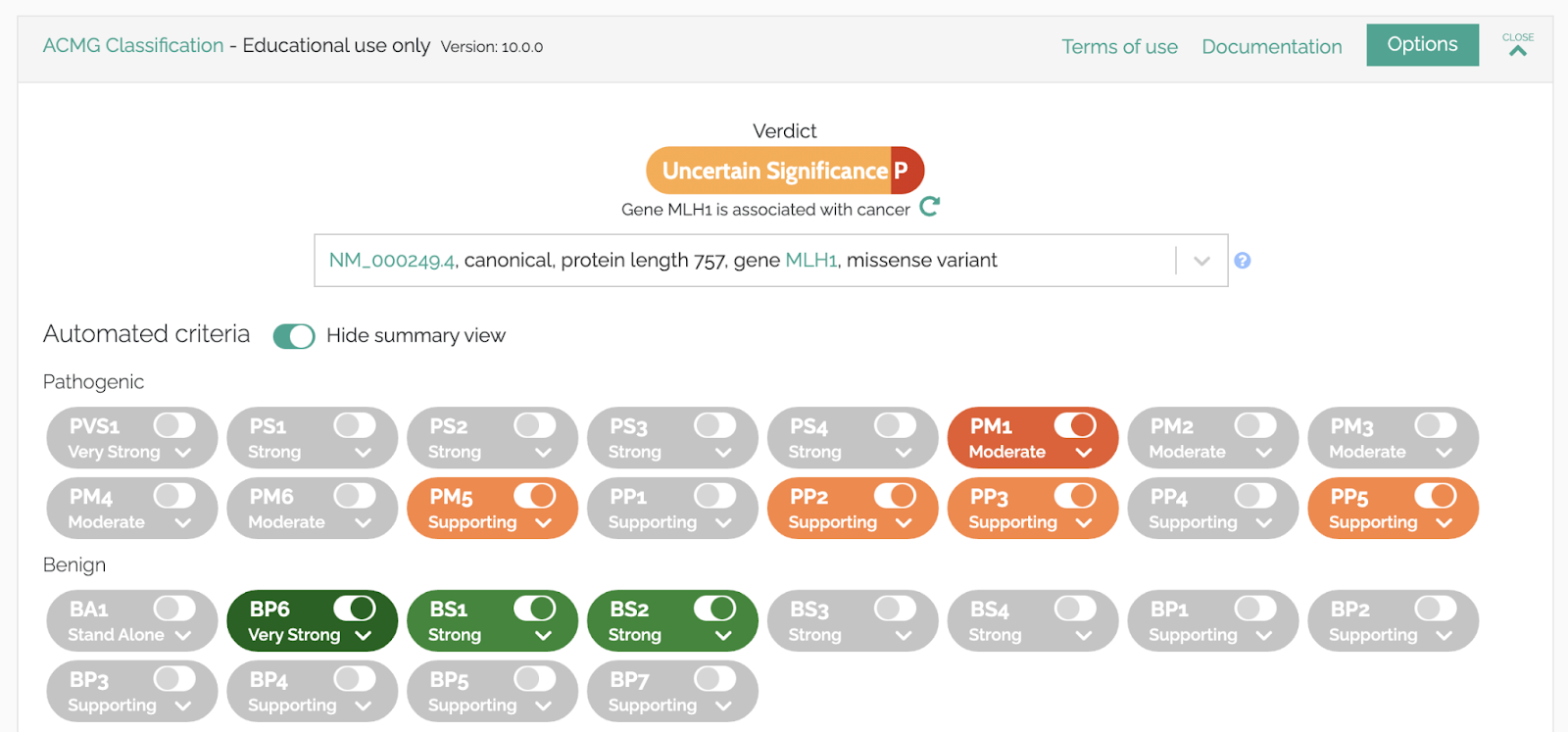The width and height of the screenshot is (1568, 732).
Task: Switch on the BA1 Stand Alone toggle
Action: (x=174, y=609)
